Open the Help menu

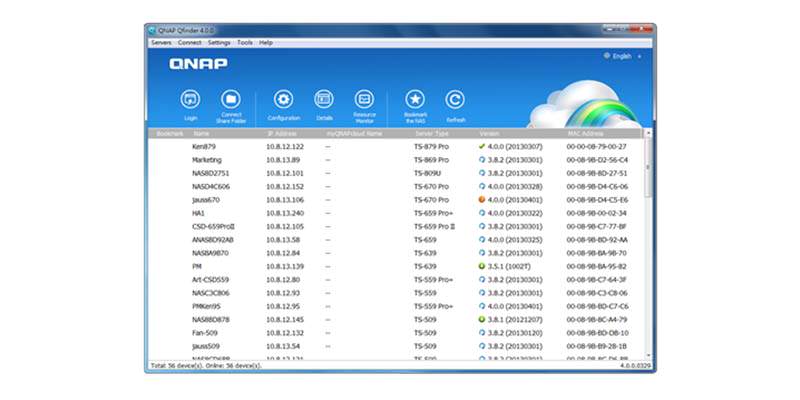(266, 43)
